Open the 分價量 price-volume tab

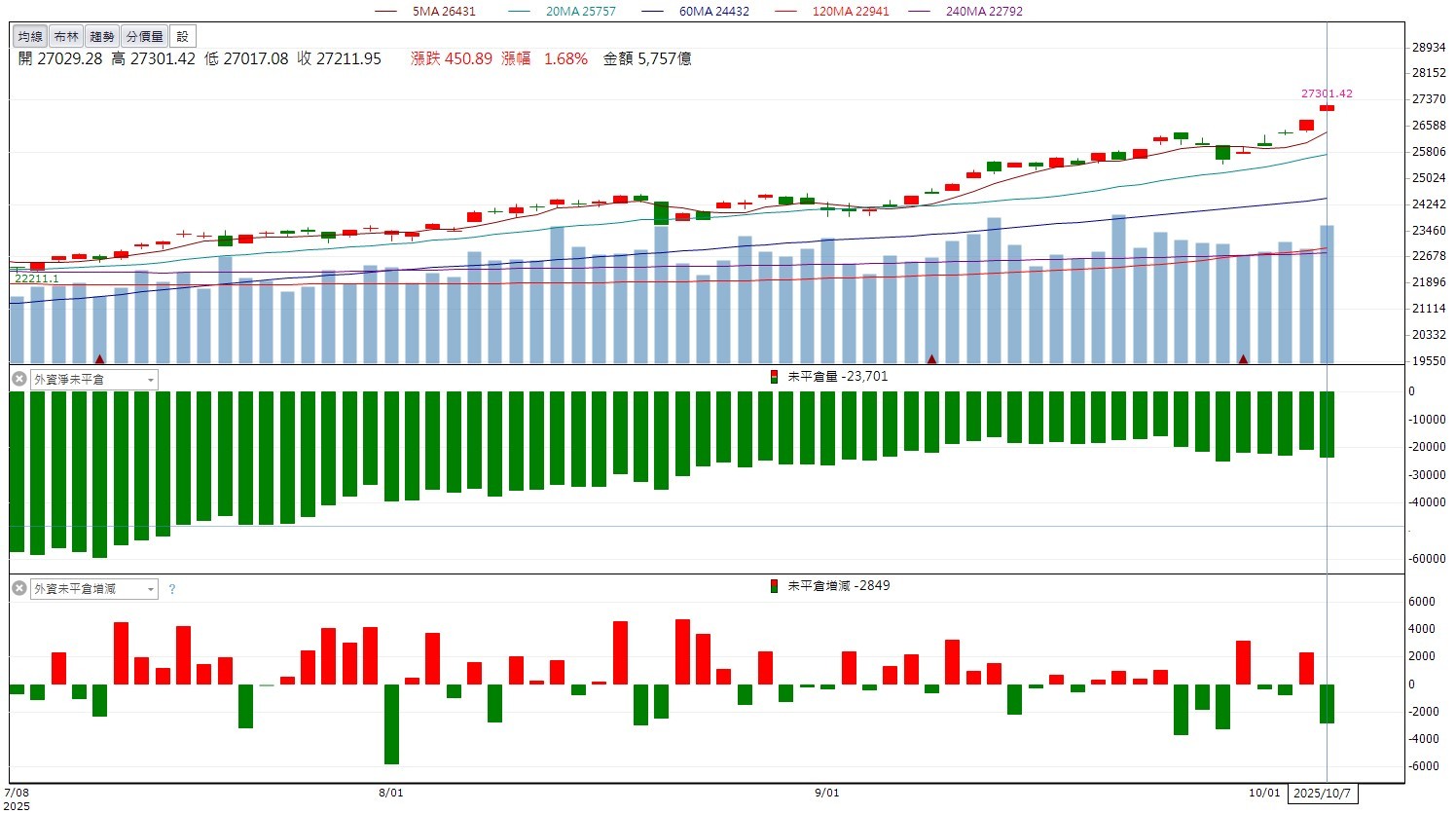click(x=145, y=37)
